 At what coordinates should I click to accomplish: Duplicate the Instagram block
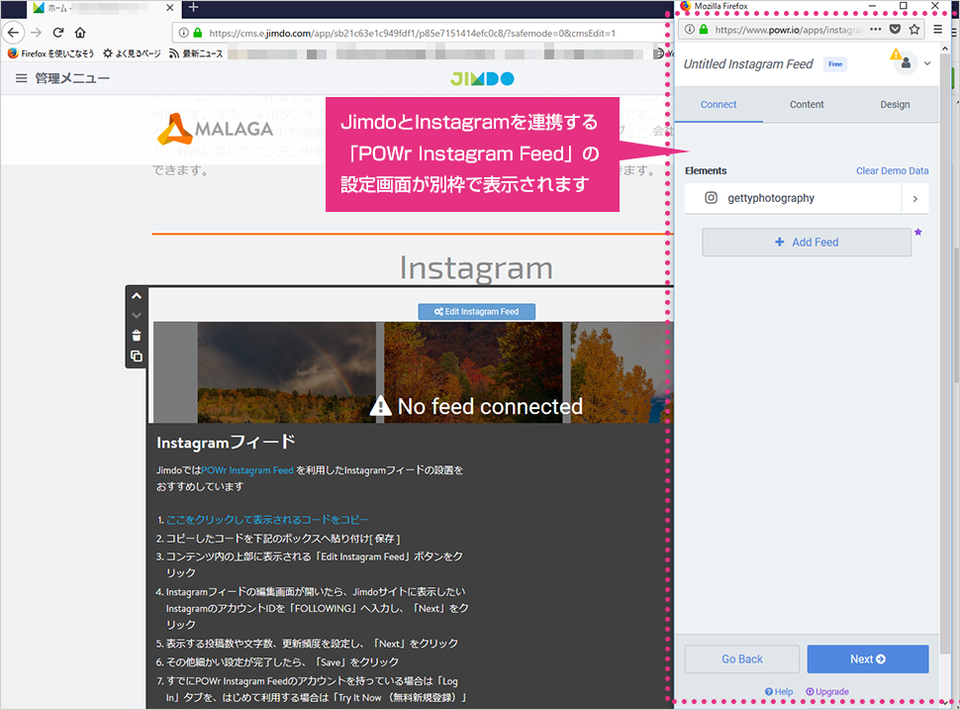coord(137,356)
